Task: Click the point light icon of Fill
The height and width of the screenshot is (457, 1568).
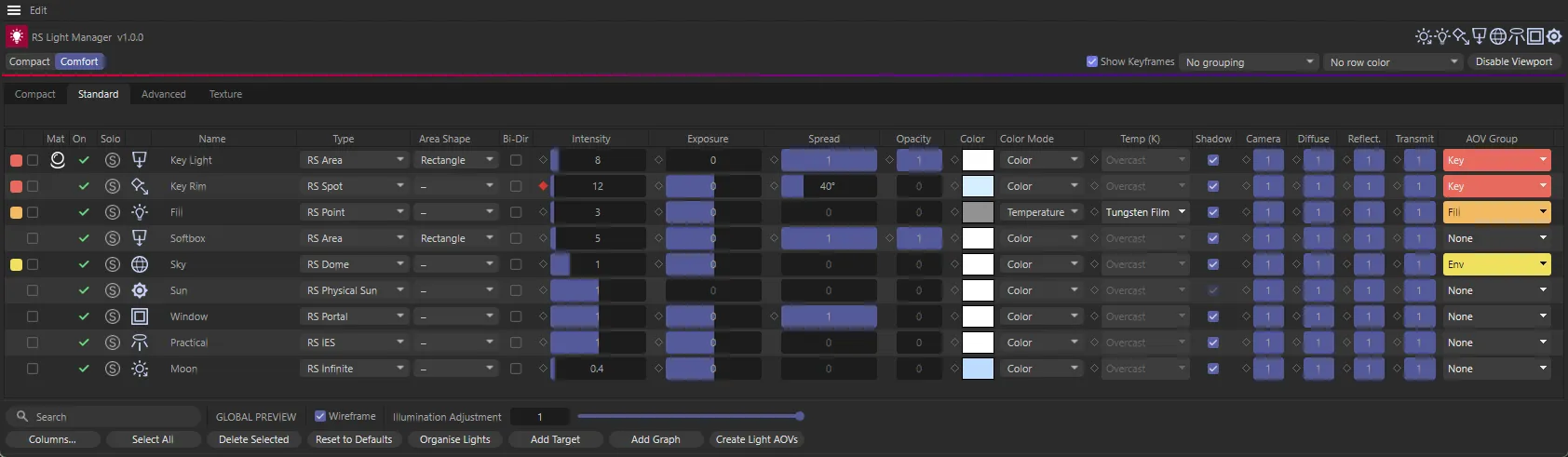Action: click(140, 212)
